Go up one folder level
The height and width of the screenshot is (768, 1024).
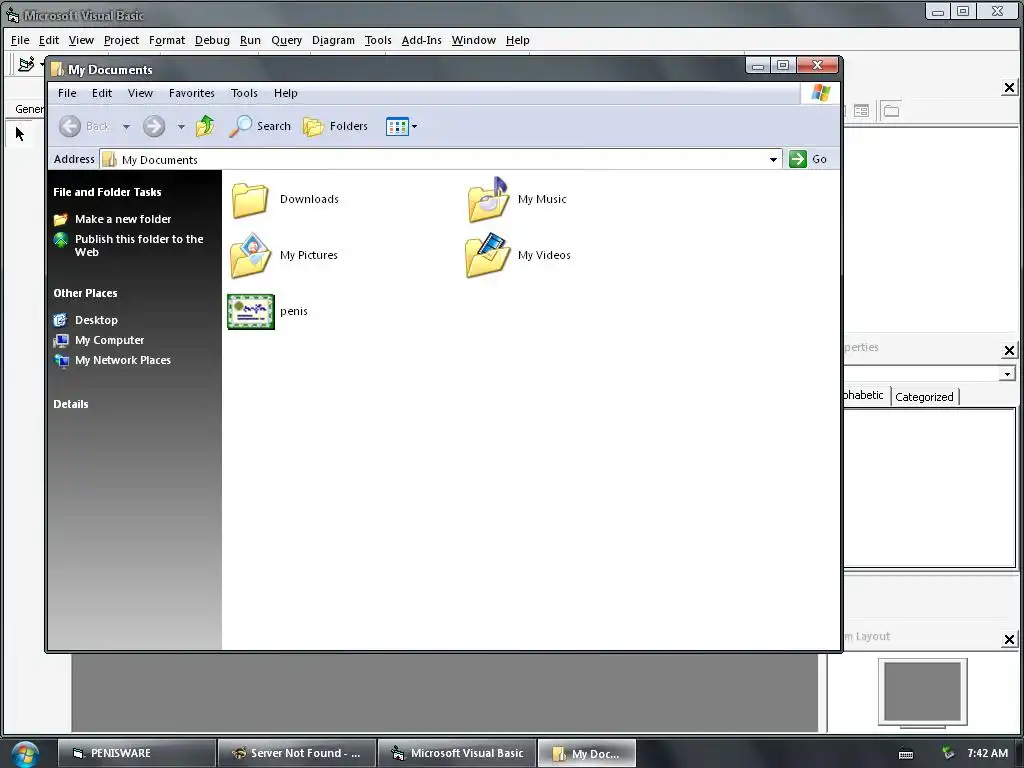[205, 125]
